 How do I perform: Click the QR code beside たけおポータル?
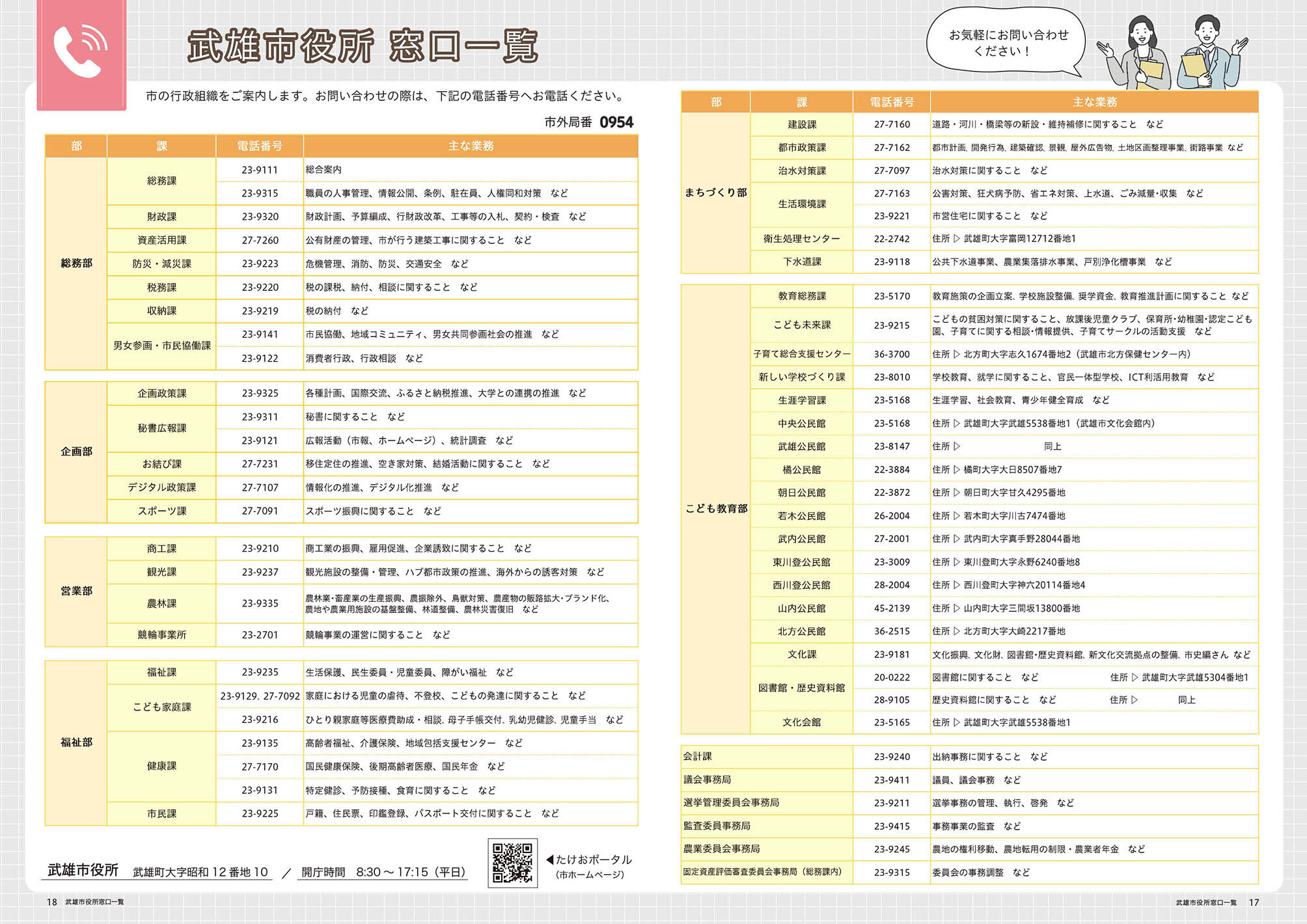tap(512, 863)
